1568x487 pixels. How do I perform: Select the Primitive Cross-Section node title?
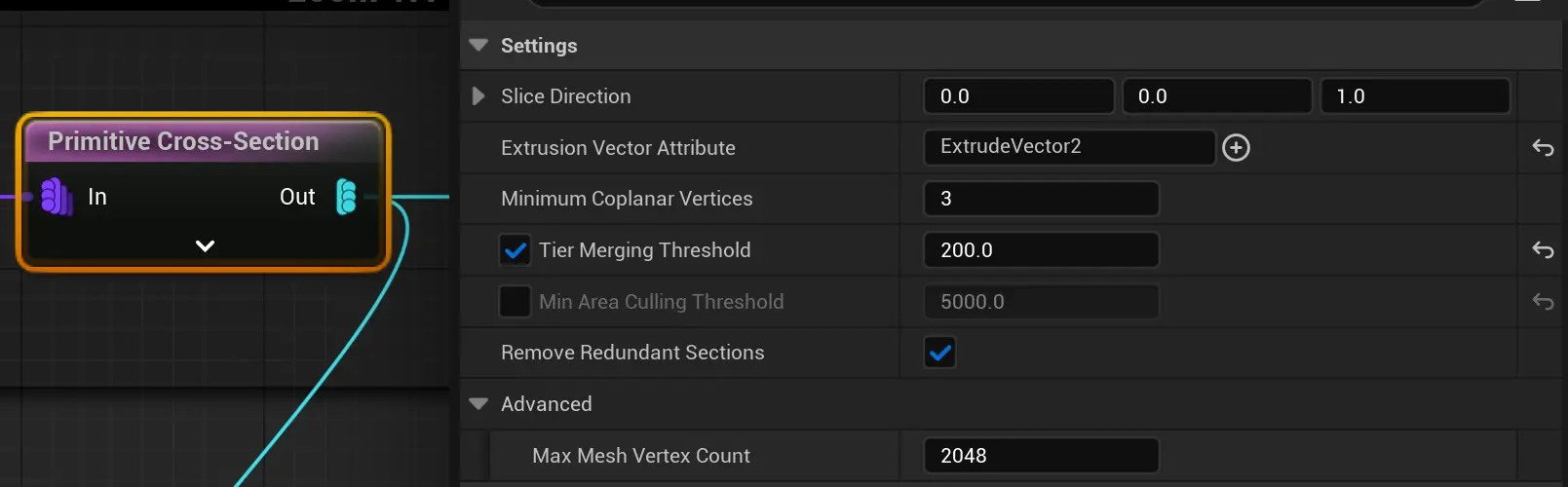183,141
